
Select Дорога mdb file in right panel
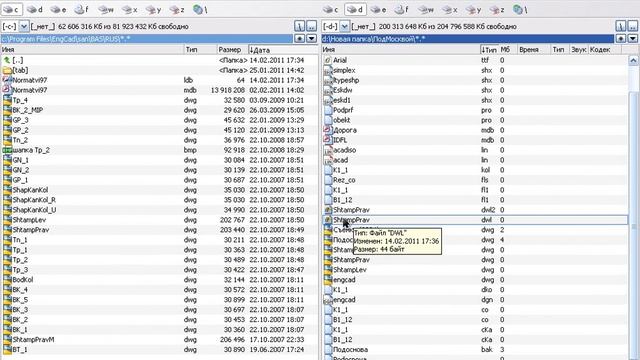475,130
